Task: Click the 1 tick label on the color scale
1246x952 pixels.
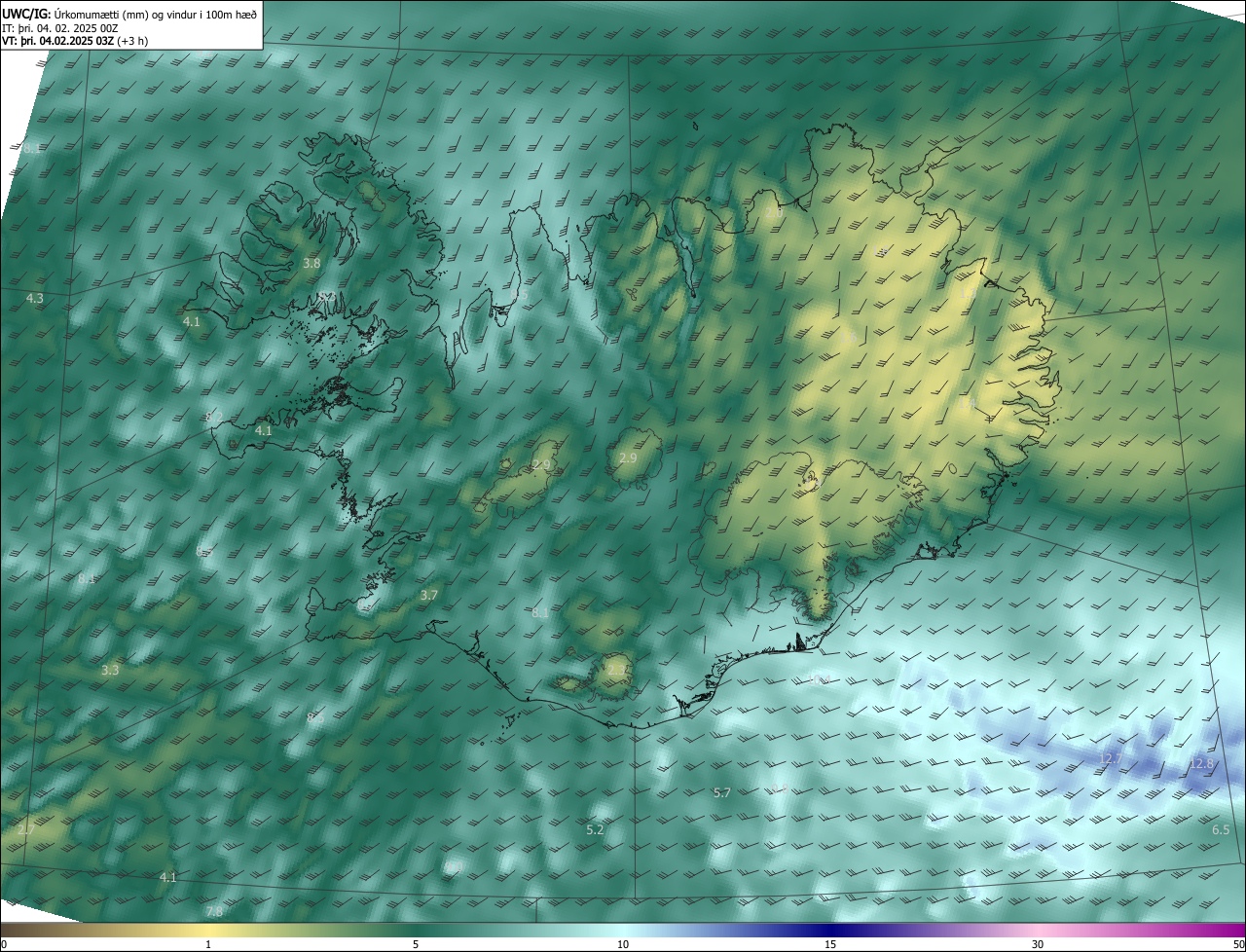Action: click(x=208, y=944)
